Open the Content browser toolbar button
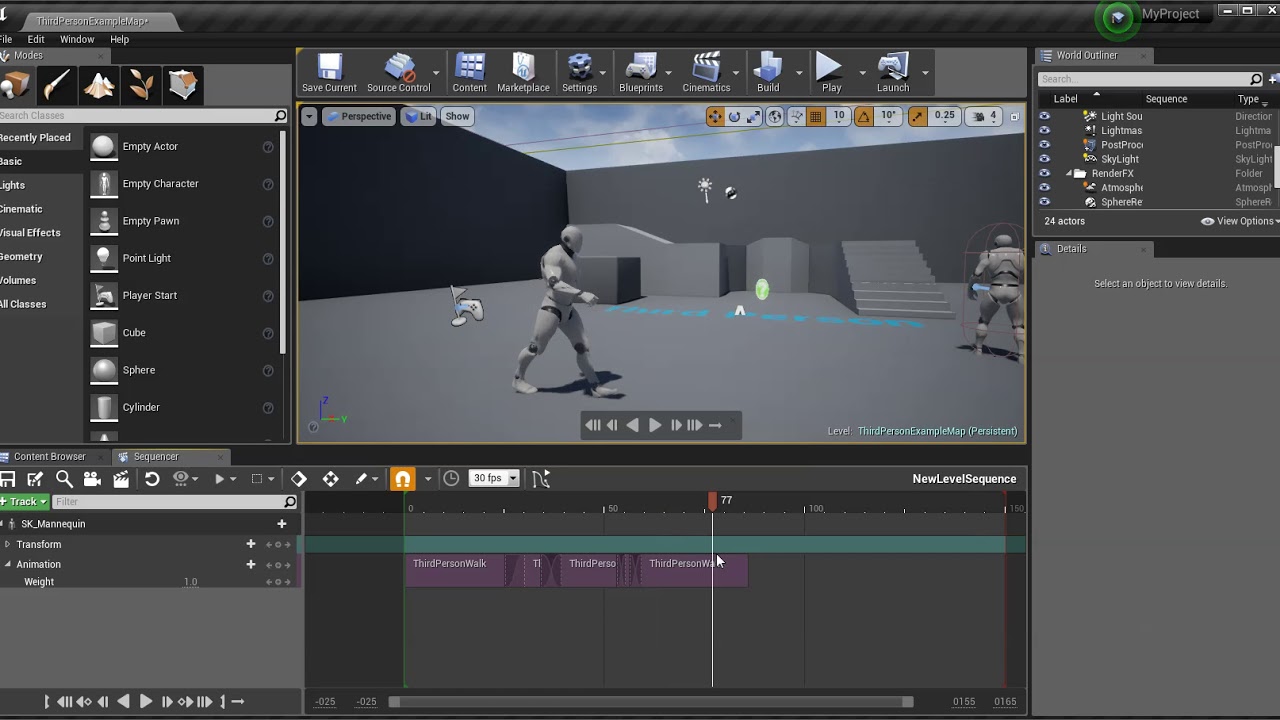The image size is (1280, 720). tap(469, 73)
